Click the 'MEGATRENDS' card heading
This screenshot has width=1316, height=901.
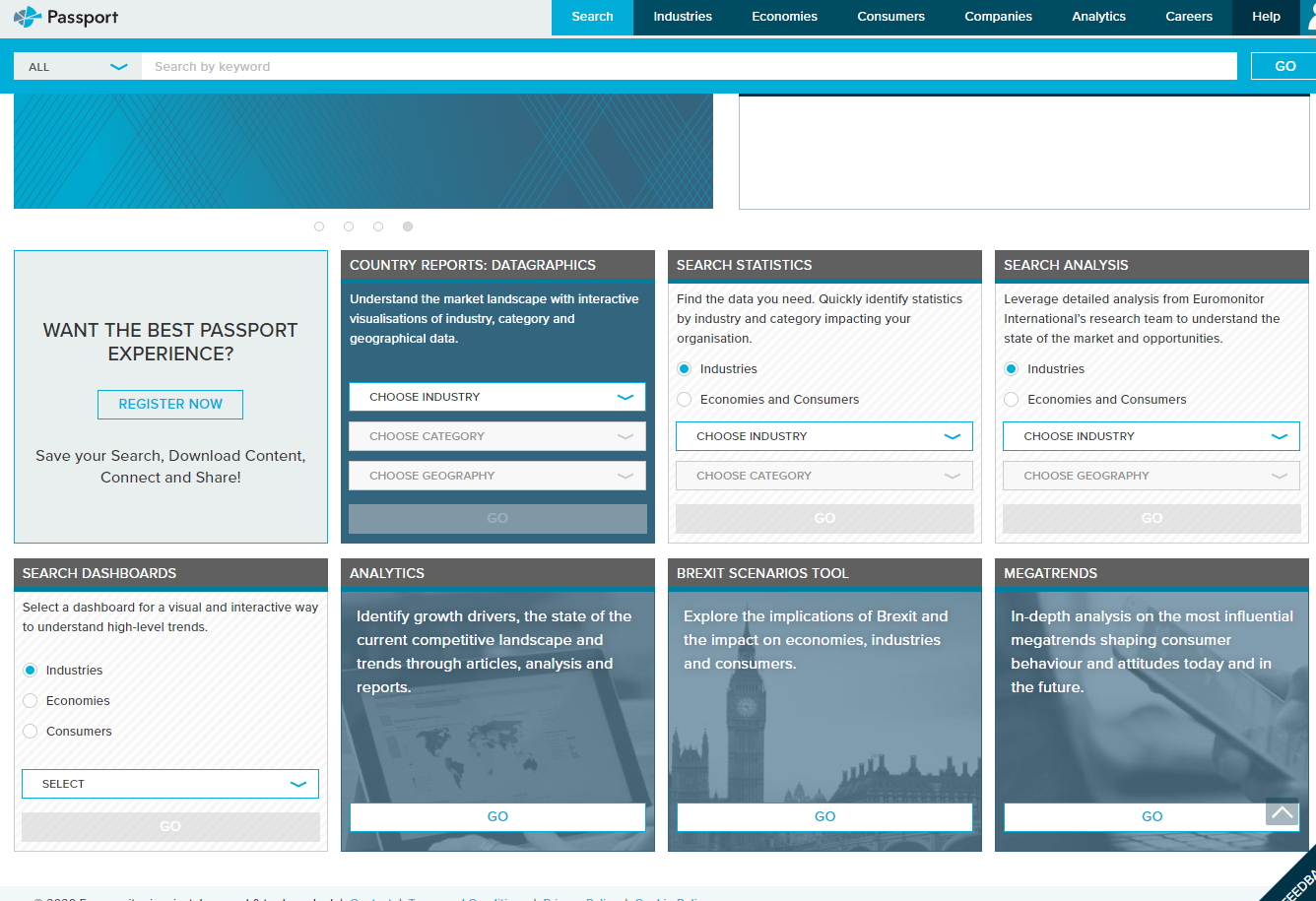pos(1050,573)
